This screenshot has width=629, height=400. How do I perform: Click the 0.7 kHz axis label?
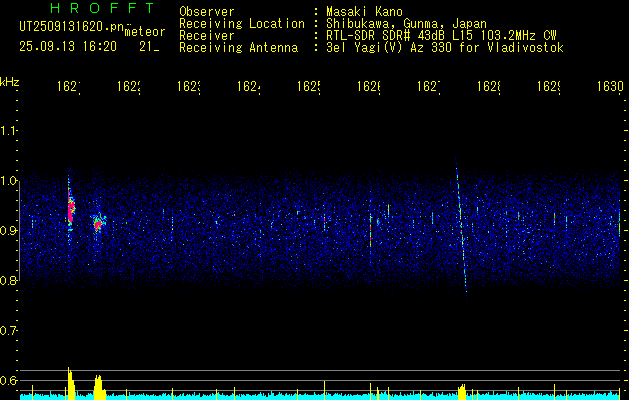coord(8,331)
